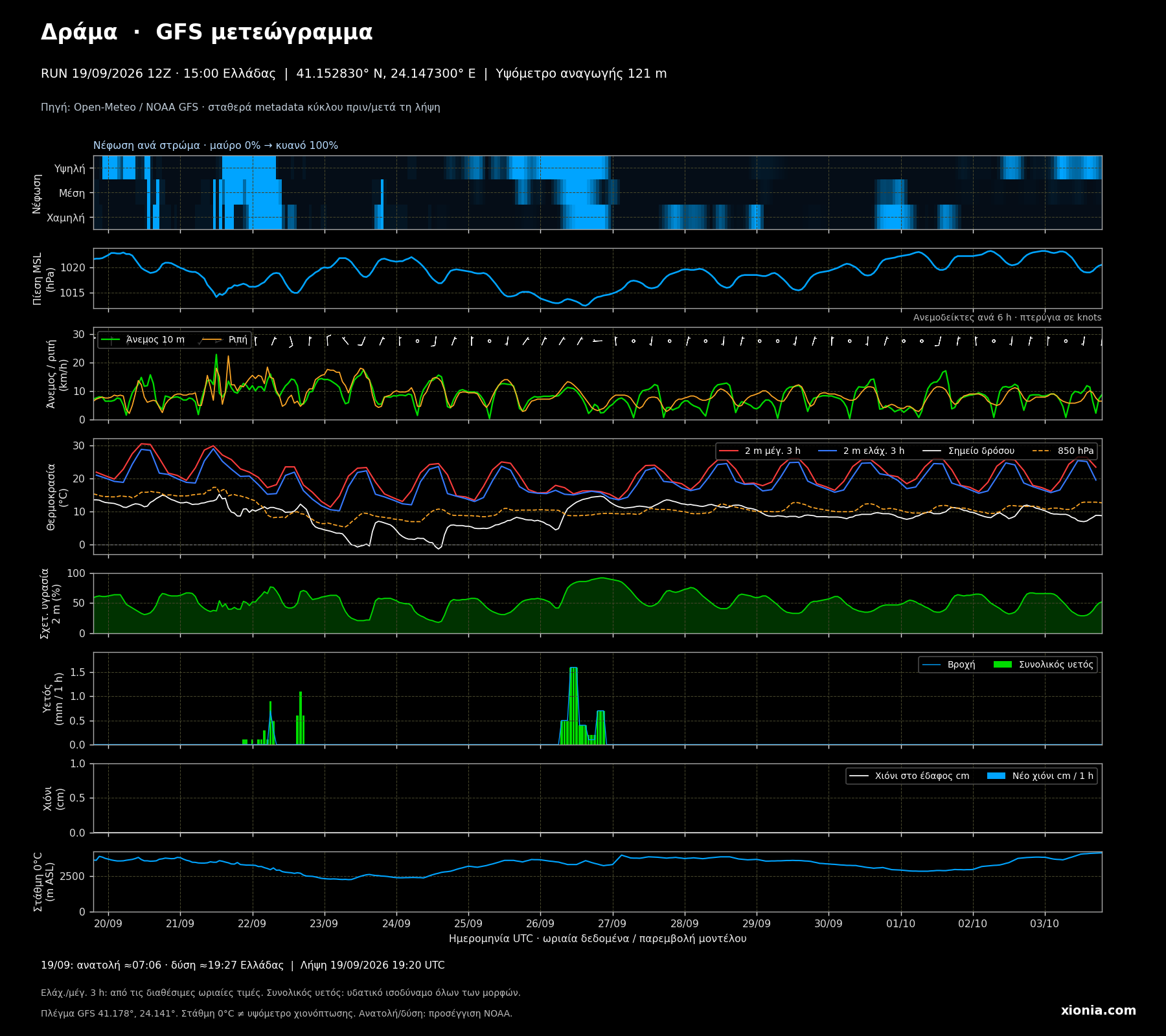Click the xionia.com watermark link

[1098, 1011]
